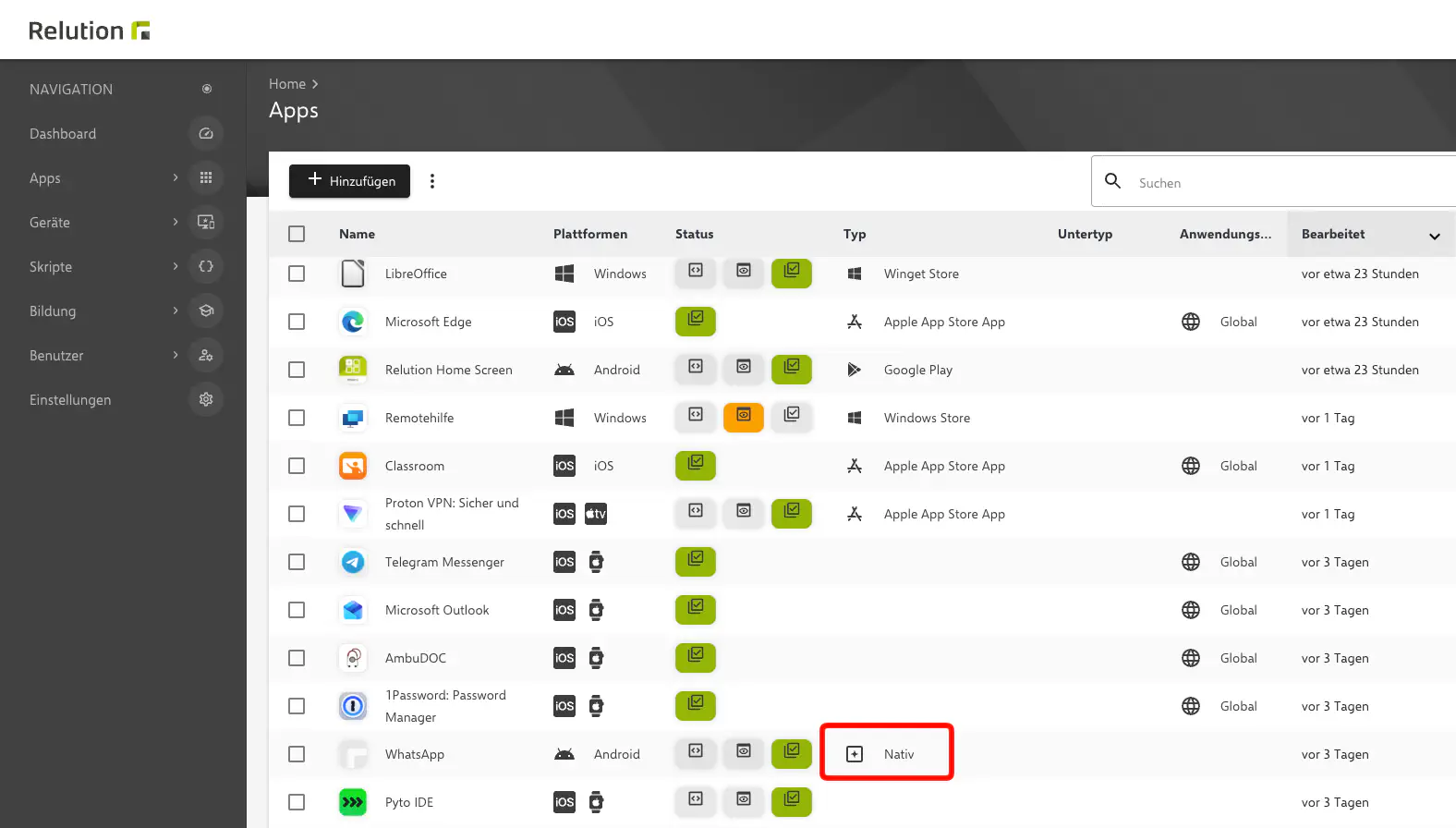Image resolution: width=1456 pixels, height=828 pixels.
Task: Select the Remotehilfe row checkbox
Action: tap(297, 418)
